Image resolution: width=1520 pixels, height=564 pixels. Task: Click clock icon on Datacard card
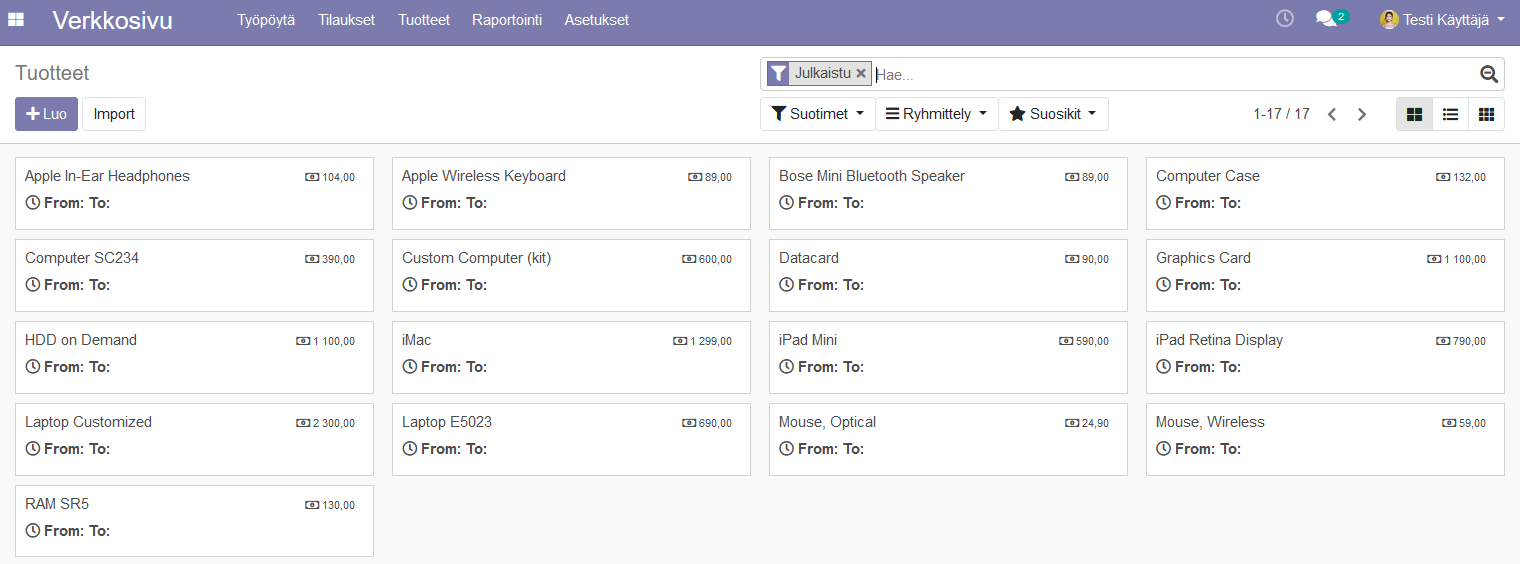click(x=786, y=285)
